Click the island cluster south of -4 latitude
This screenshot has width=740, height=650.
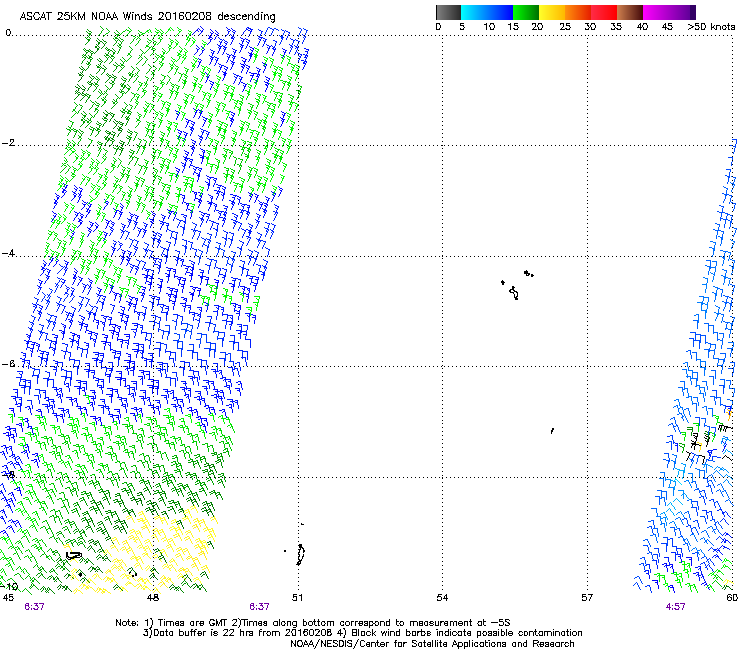tap(517, 285)
